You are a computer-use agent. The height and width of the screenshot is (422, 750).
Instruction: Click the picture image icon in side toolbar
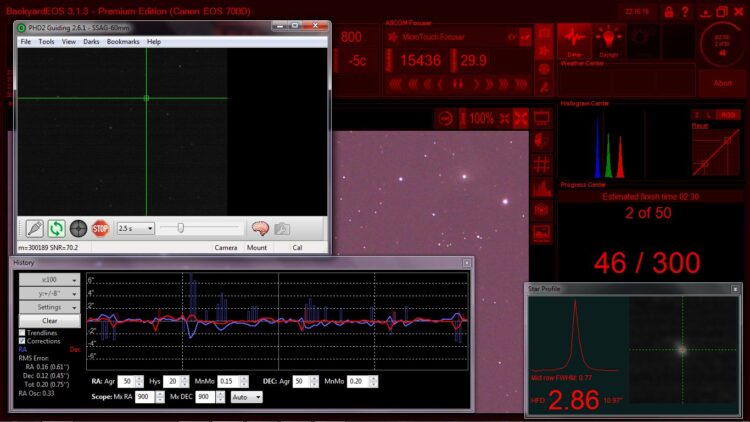pyautogui.click(x=541, y=233)
